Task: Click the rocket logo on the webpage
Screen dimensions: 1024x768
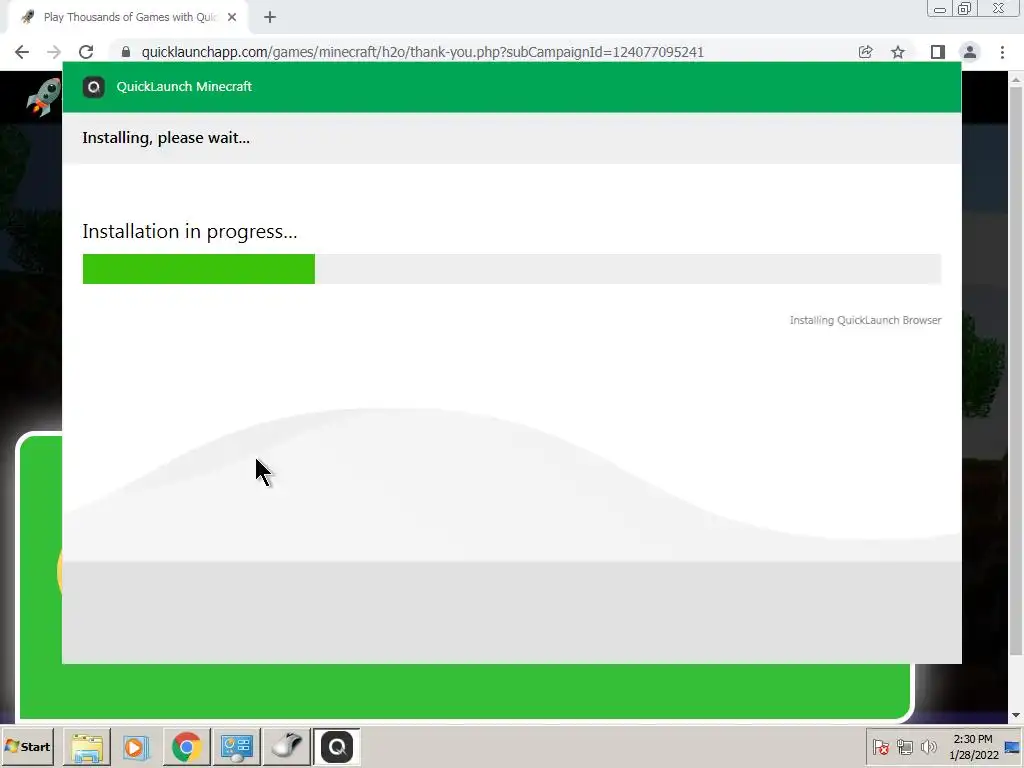Action: pyautogui.click(x=43, y=98)
